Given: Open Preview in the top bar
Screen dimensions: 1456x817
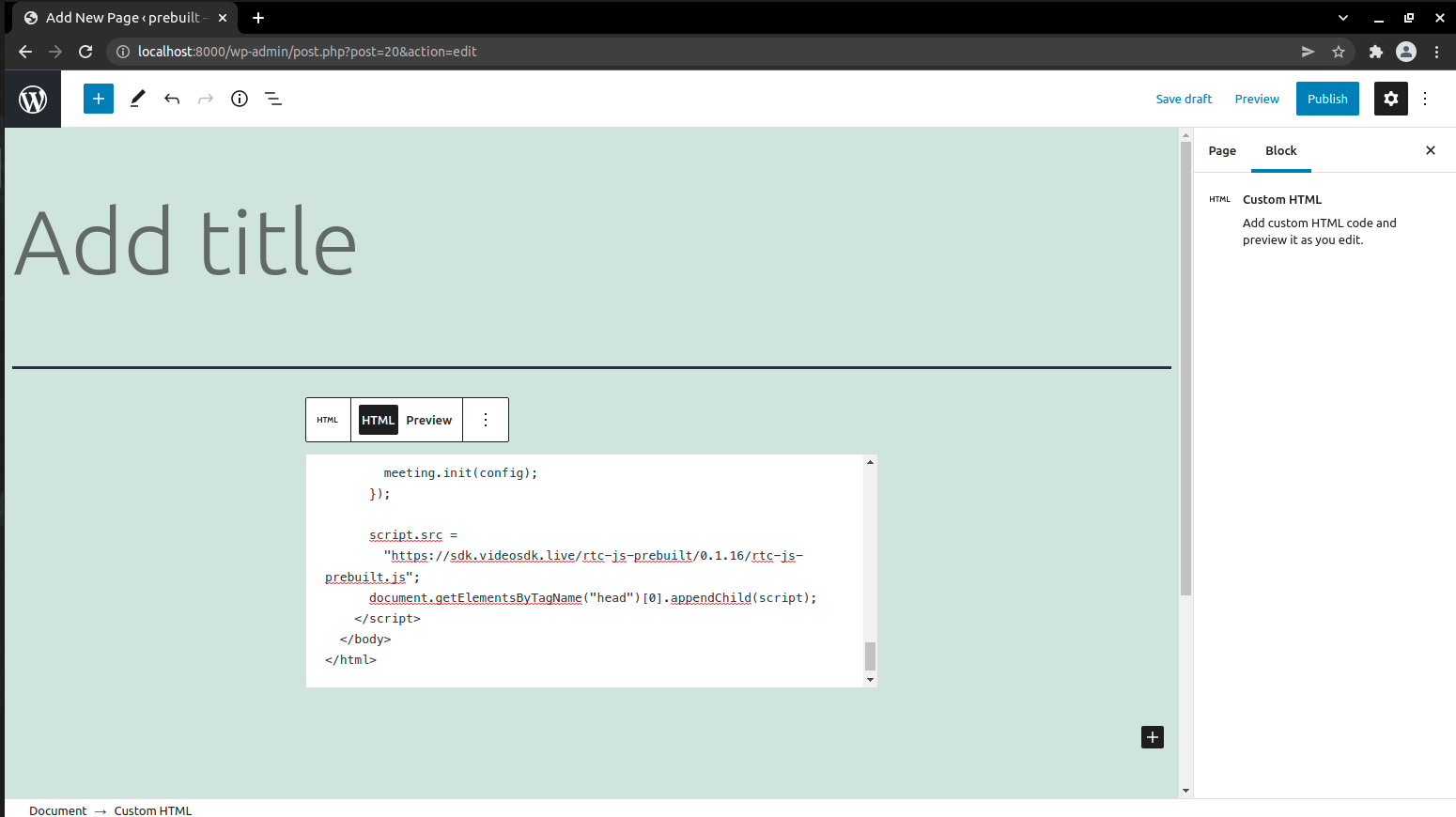Looking at the screenshot, I should 1257,99.
